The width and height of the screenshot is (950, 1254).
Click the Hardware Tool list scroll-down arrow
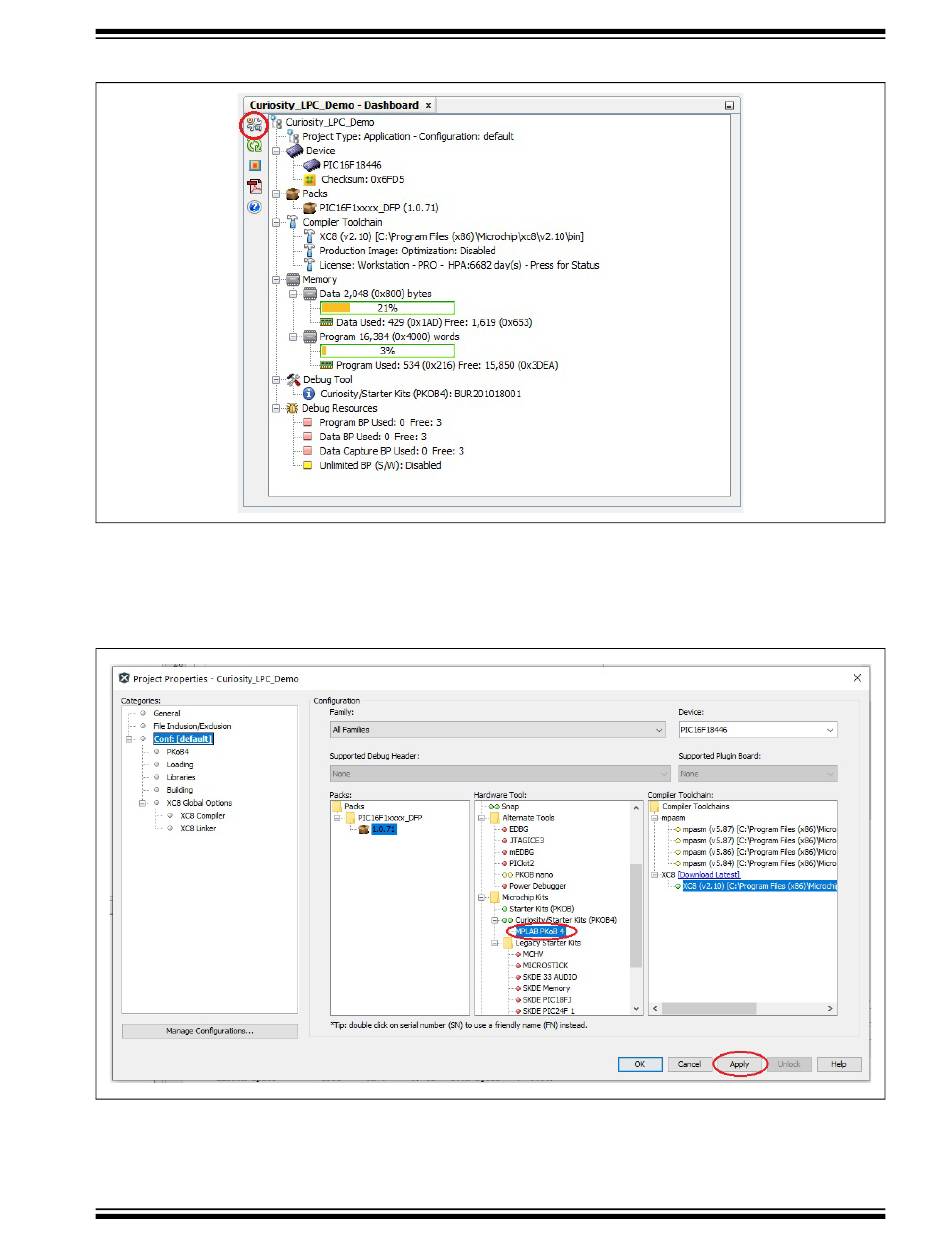pos(636,1009)
